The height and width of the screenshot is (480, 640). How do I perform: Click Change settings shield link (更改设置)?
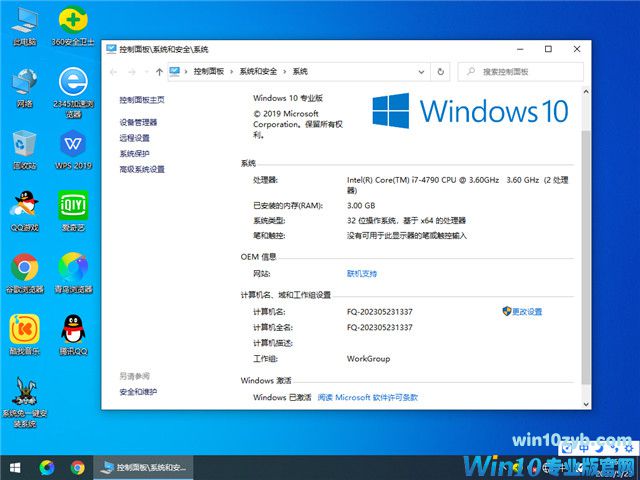point(522,311)
